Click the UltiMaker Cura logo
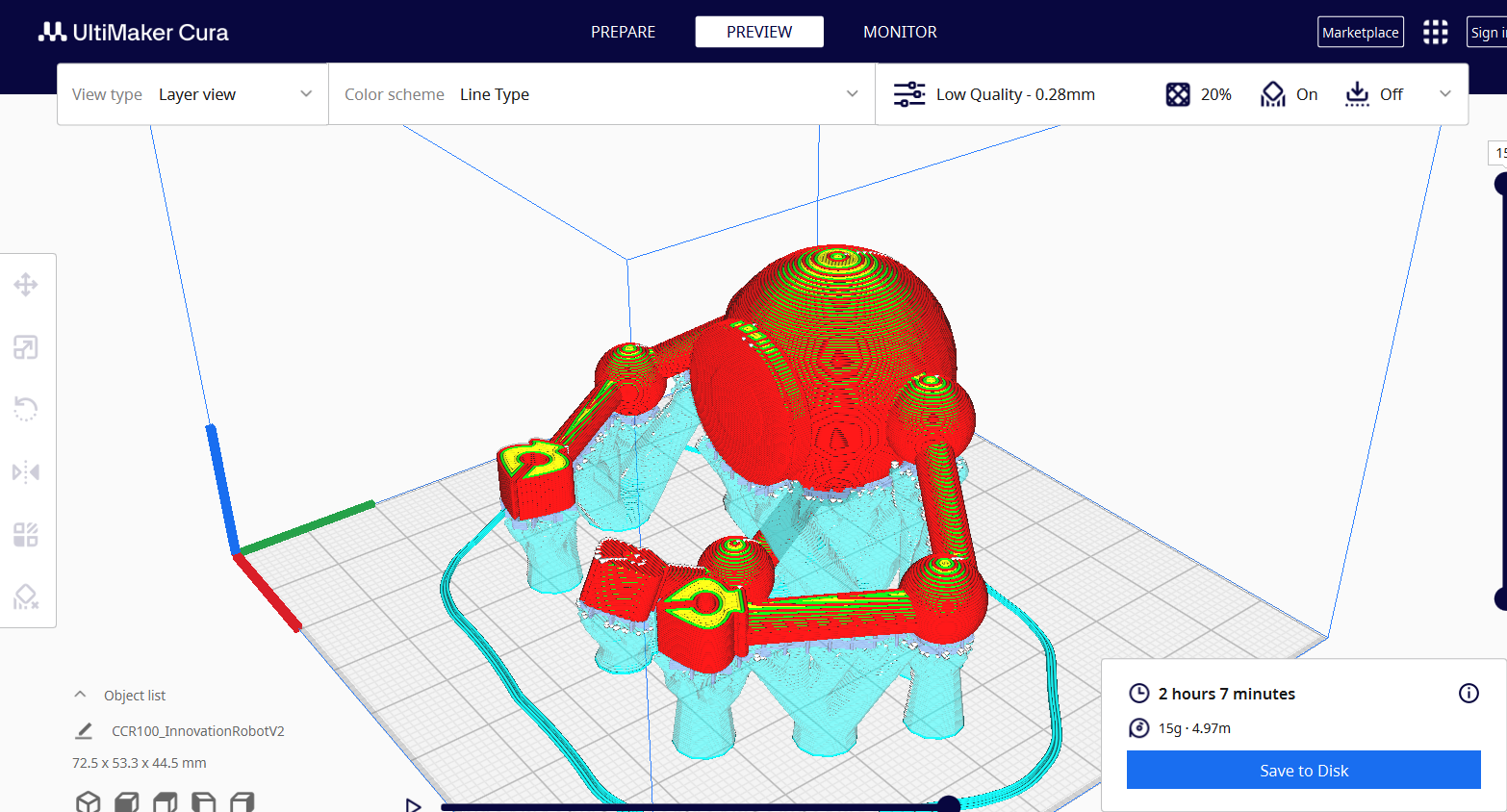Screen dimensions: 1507x812 click(133, 32)
